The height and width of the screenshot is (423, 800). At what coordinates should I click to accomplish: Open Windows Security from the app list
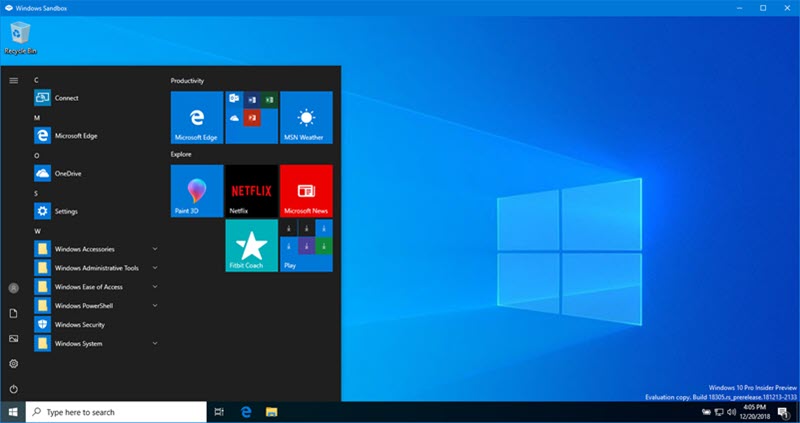click(96, 325)
